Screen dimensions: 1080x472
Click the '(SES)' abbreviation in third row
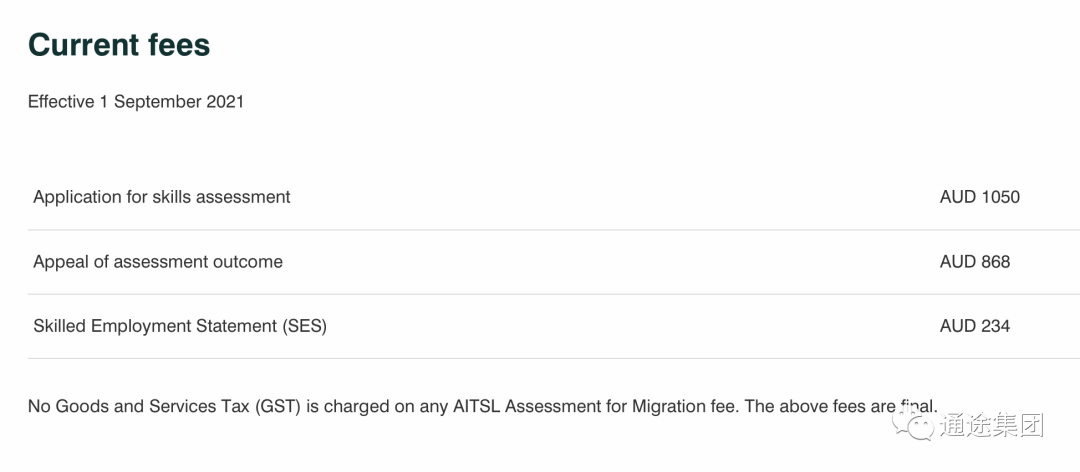click(304, 327)
